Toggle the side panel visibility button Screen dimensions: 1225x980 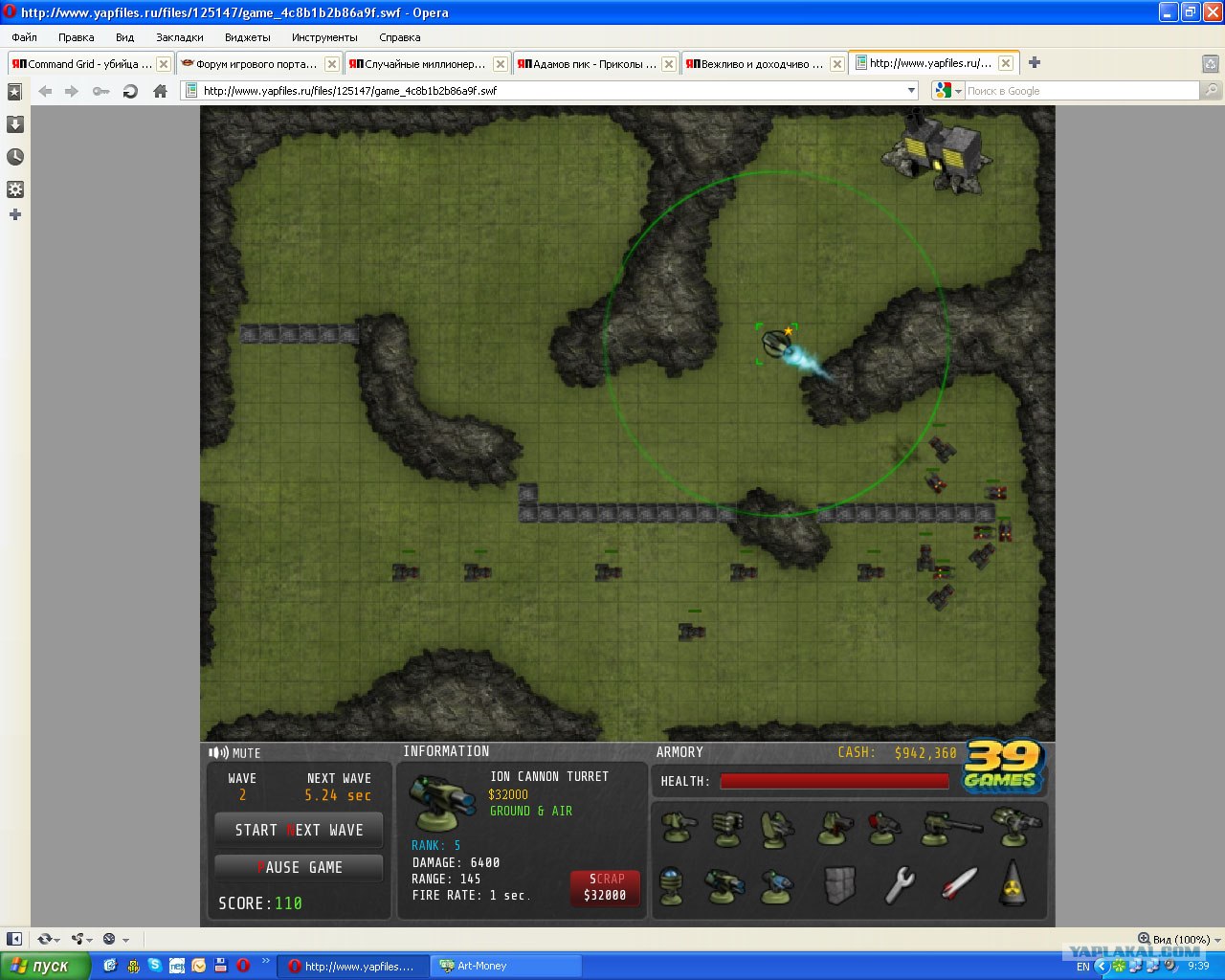pyautogui.click(x=14, y=939)
